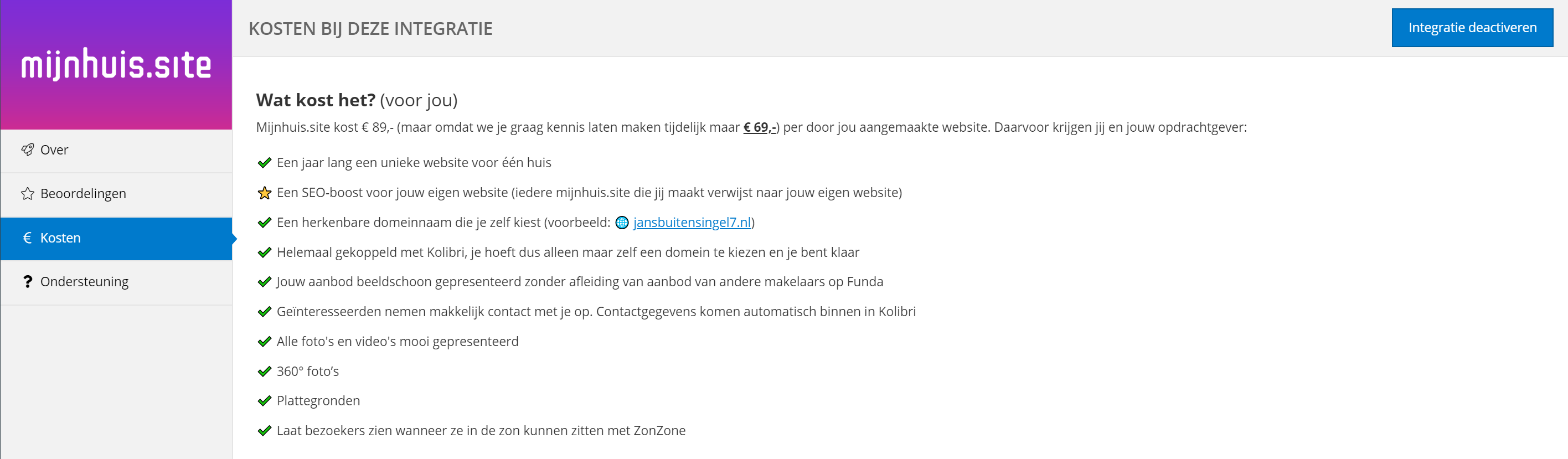Click the euro icon beside Kosten
This screenshot has height=459, width=1568.
(27, 238)
